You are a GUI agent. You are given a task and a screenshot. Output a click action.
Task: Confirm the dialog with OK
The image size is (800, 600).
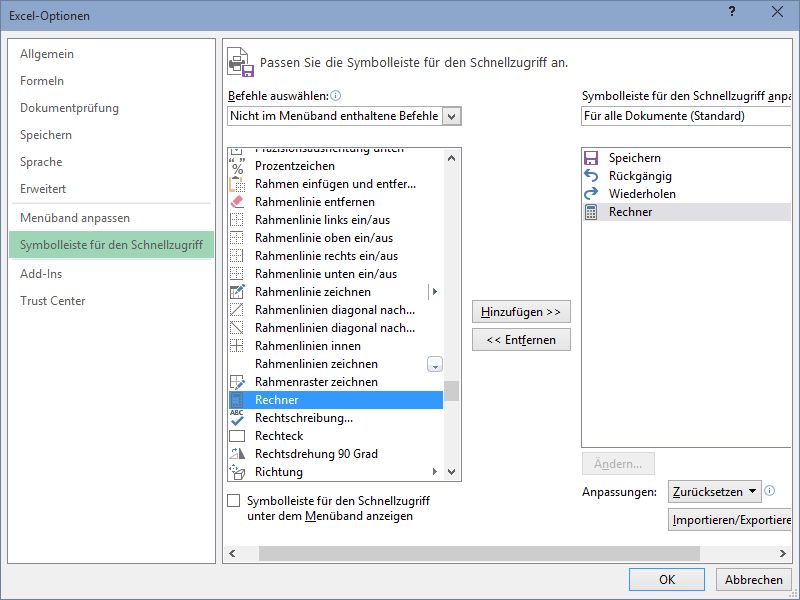(x=667, y=580)
